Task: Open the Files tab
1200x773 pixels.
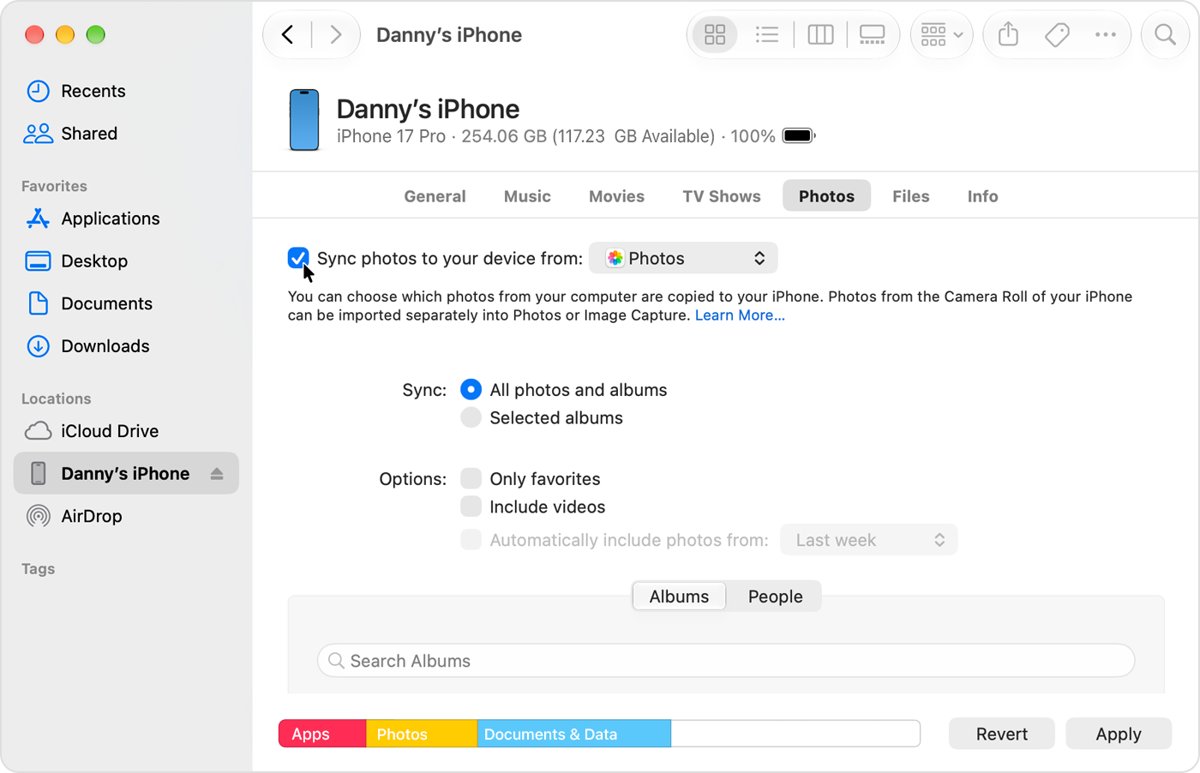Action: click(x=911, y=196)
